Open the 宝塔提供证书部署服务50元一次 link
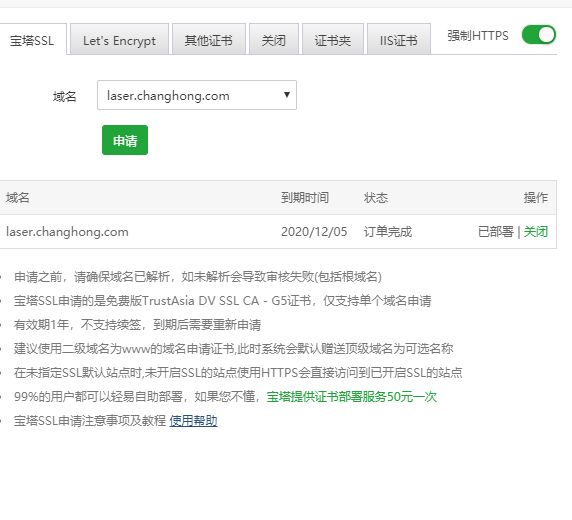The height and width of the screenshot is (520, 572). [x=351, y=396]
